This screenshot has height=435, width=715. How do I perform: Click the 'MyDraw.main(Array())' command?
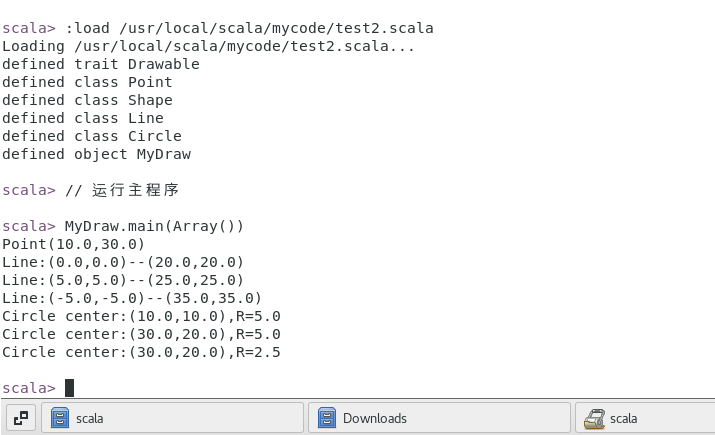coord(154,226)
